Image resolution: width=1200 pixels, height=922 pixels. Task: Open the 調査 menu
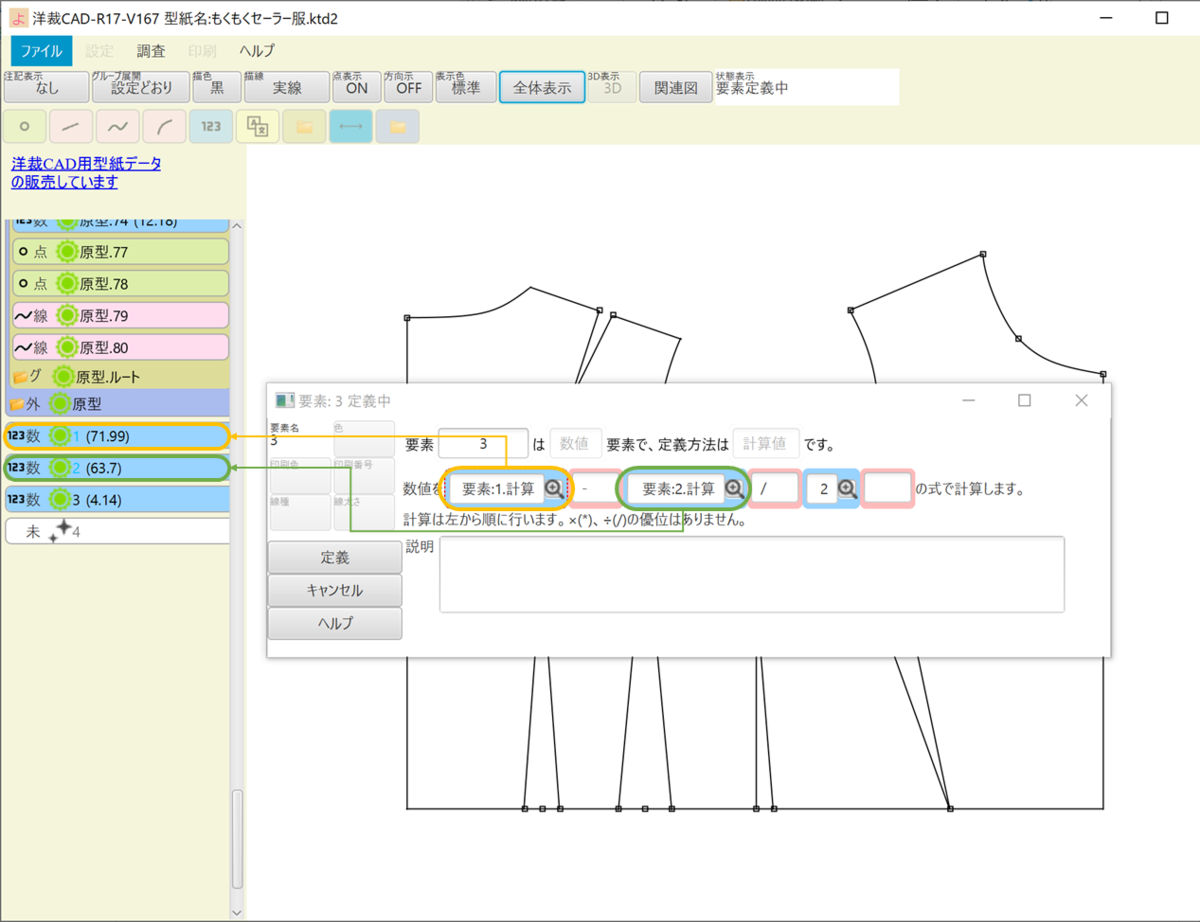coord(151,50)
